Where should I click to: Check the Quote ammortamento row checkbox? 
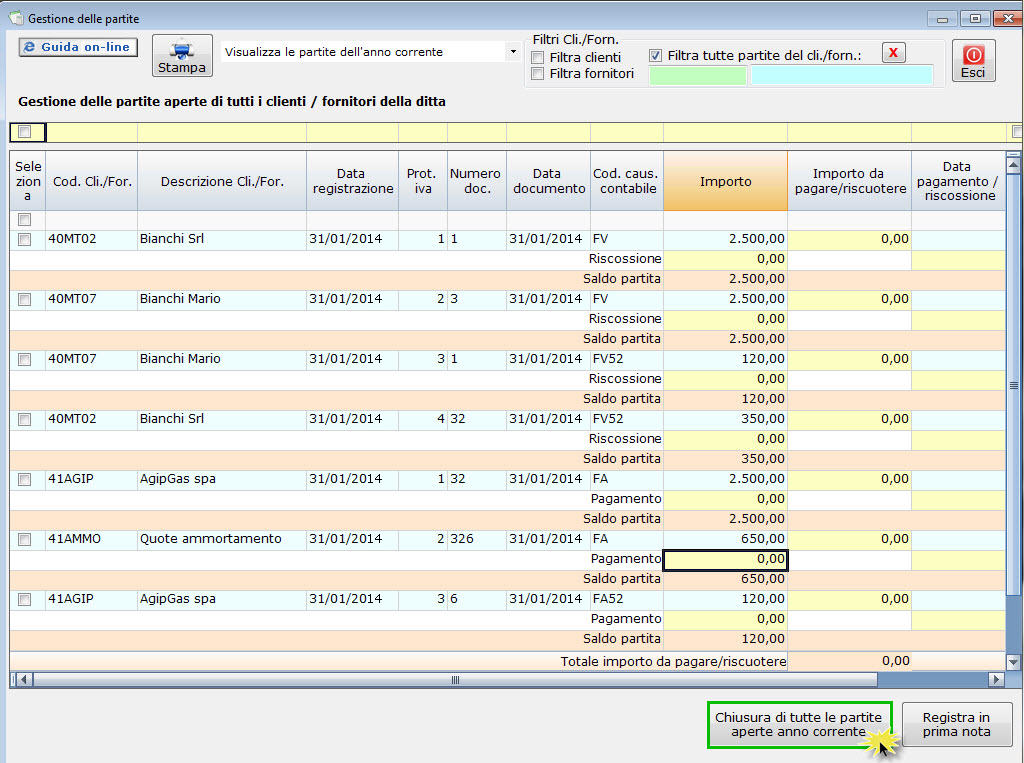click(25, 540)
